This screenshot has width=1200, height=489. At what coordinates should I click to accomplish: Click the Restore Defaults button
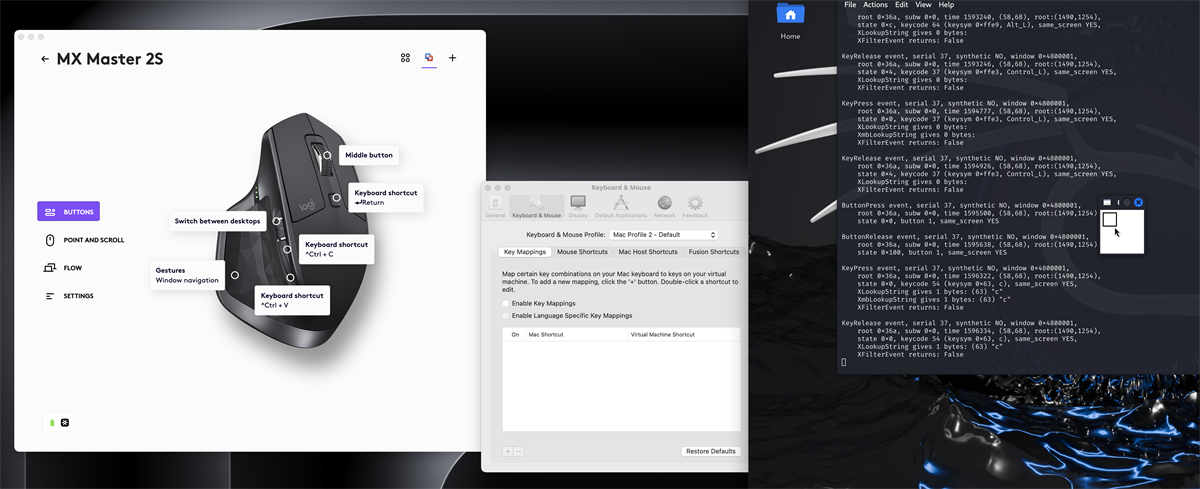[711, 451]
